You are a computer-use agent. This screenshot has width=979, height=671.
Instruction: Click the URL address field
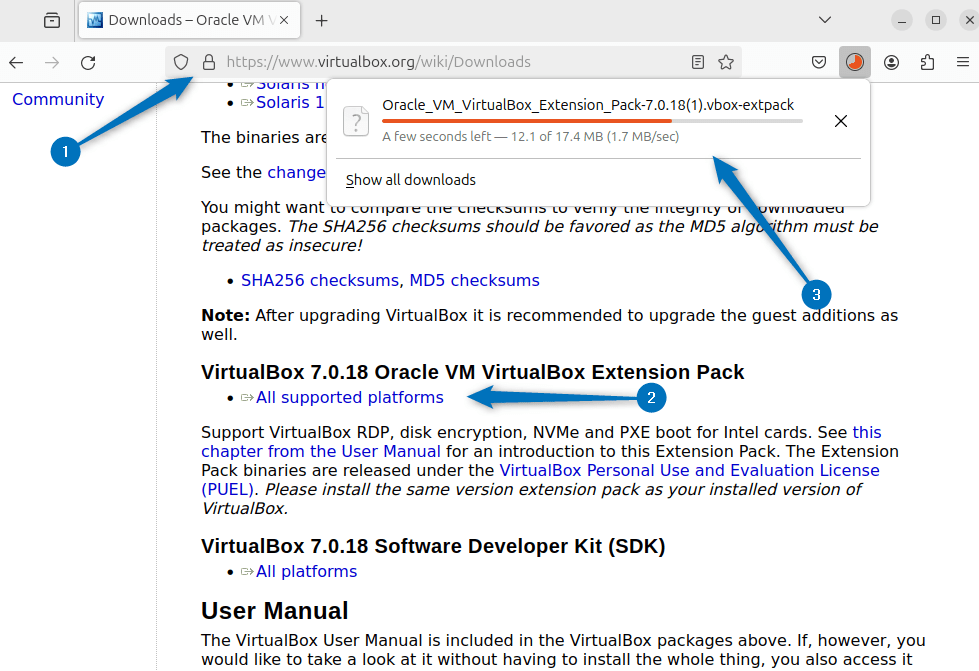click(450, 62)
